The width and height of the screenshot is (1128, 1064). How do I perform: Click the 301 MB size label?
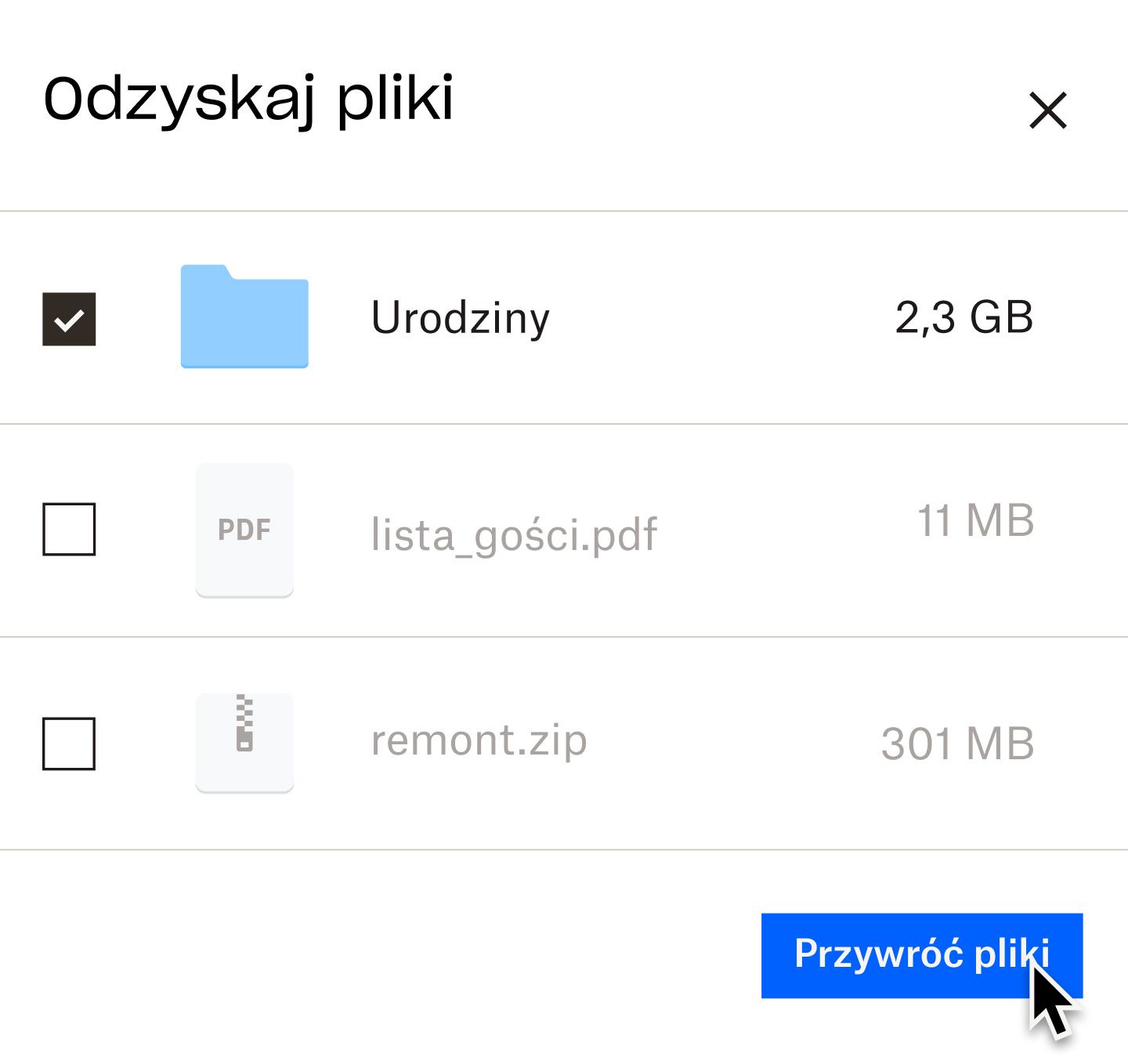coord(958,744)
